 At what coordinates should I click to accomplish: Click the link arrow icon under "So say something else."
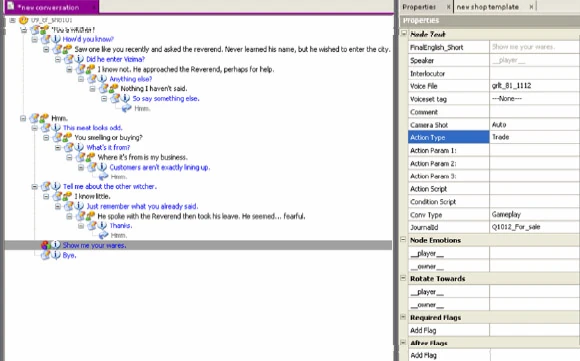point(127,108)
